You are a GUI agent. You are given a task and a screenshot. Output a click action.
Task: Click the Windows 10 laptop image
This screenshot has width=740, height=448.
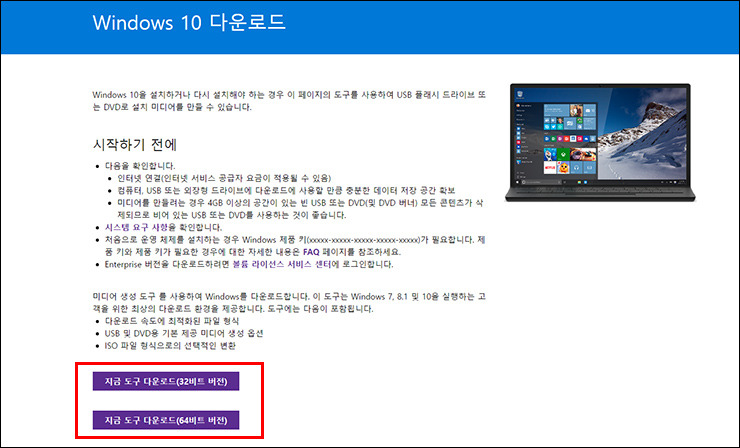click(600, 143)
